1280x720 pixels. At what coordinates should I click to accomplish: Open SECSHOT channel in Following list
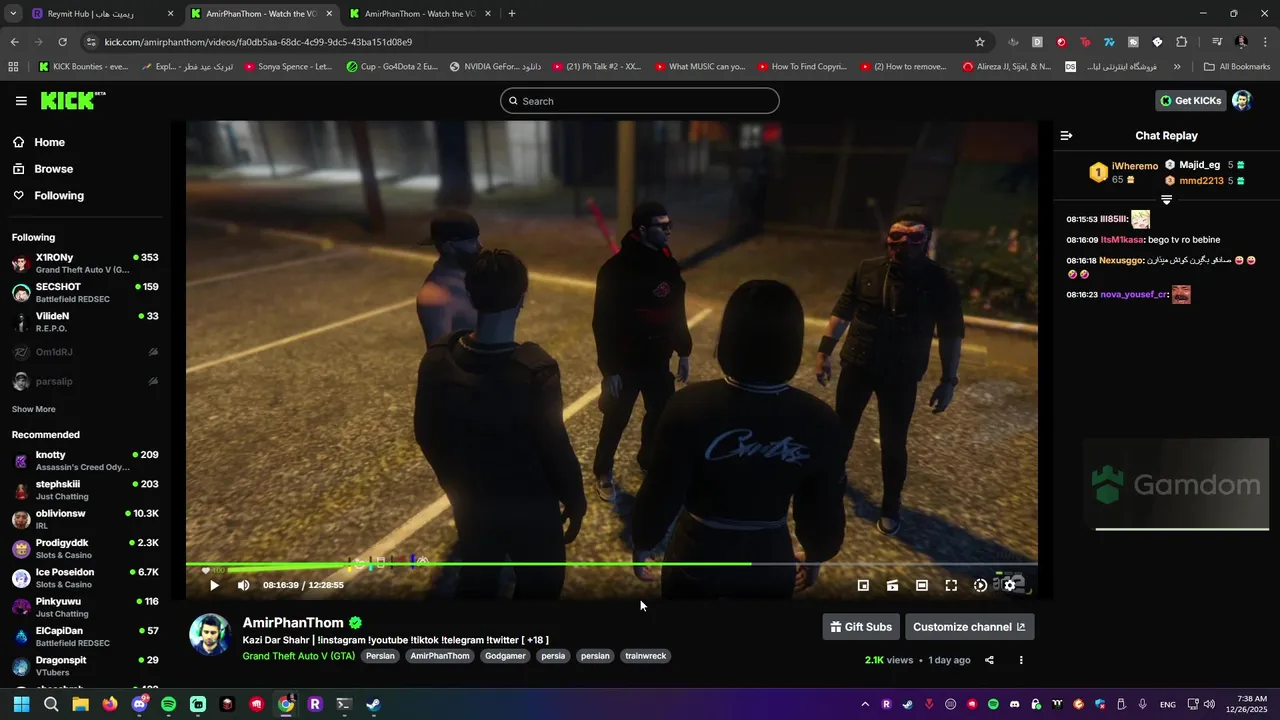tap(85, 293)
